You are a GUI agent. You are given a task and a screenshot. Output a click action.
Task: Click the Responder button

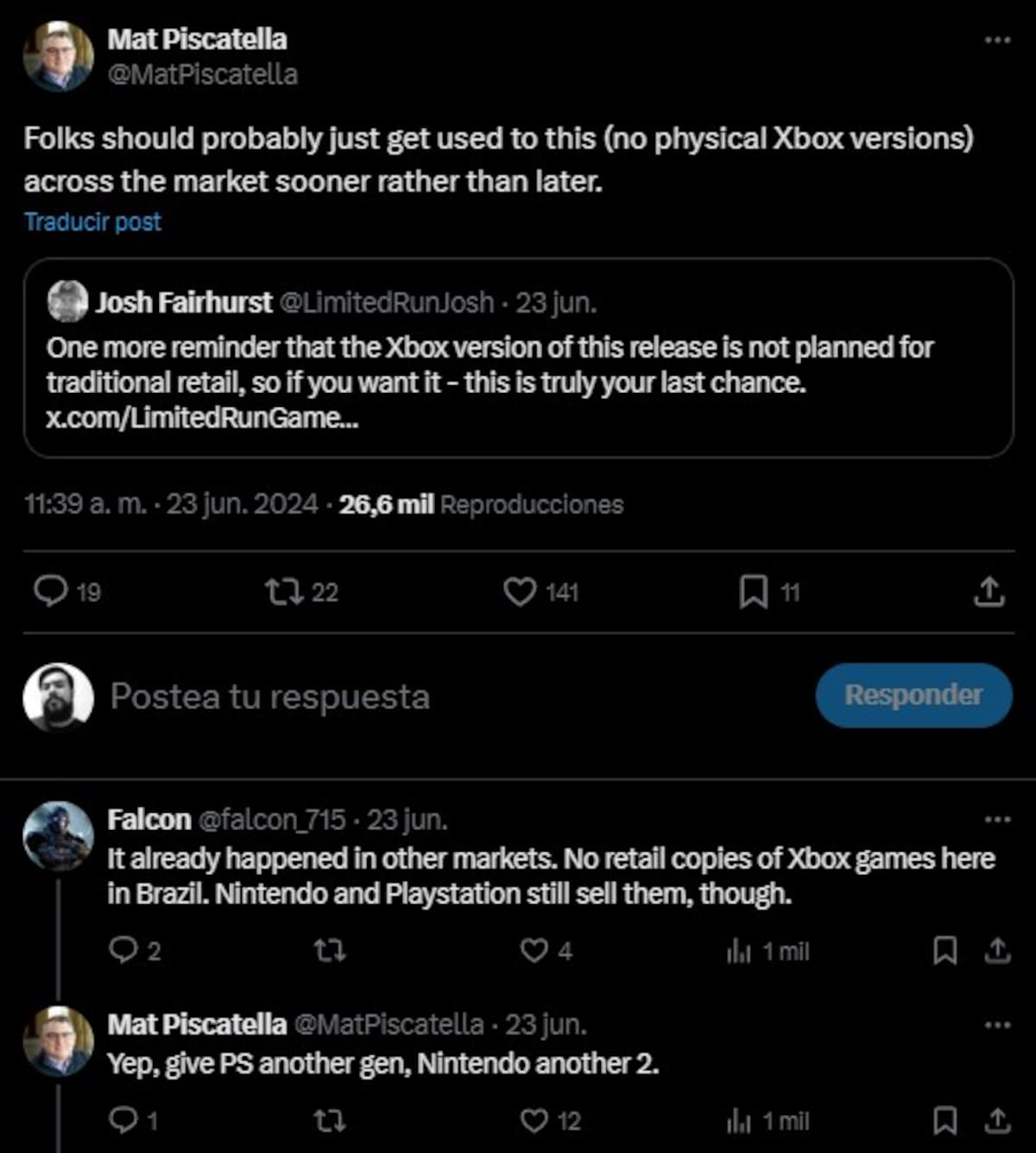[913, 695]
